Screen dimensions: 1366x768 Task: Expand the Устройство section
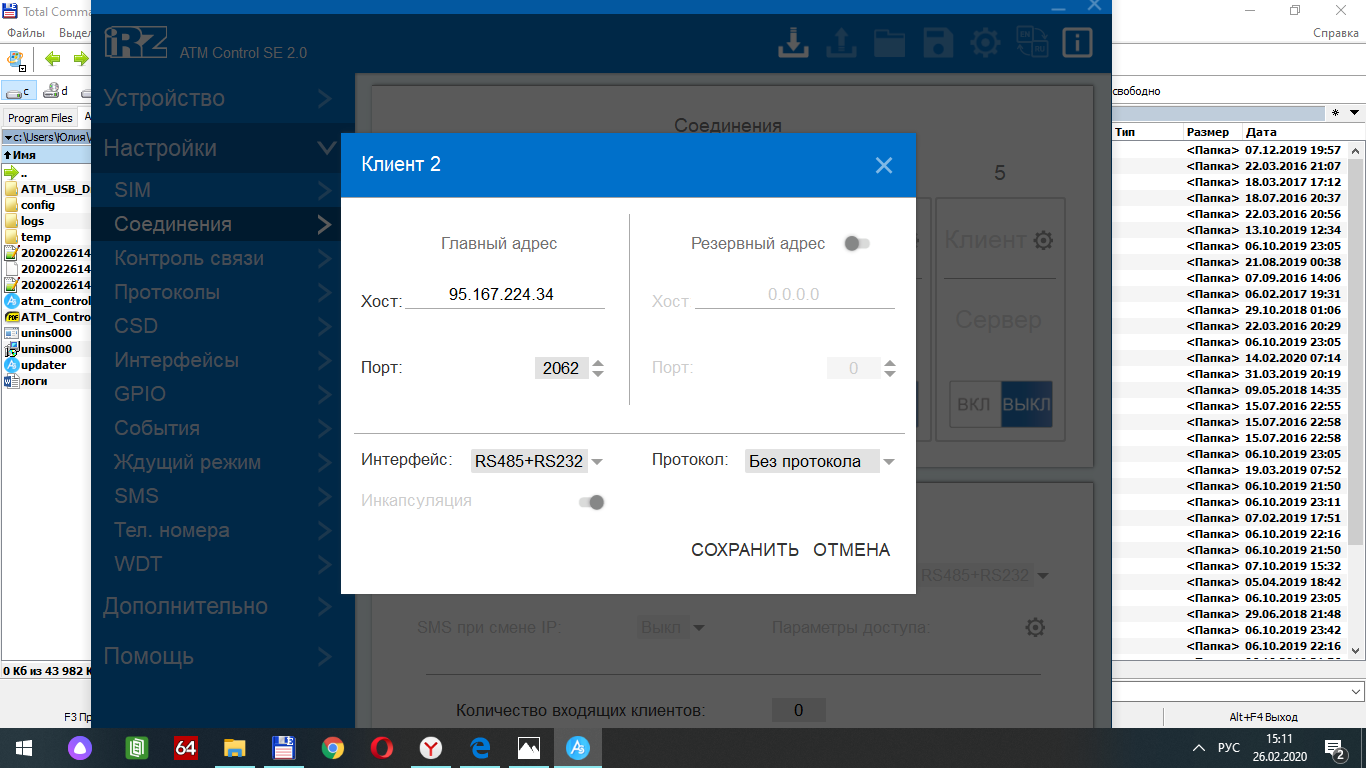pos(326,98)
